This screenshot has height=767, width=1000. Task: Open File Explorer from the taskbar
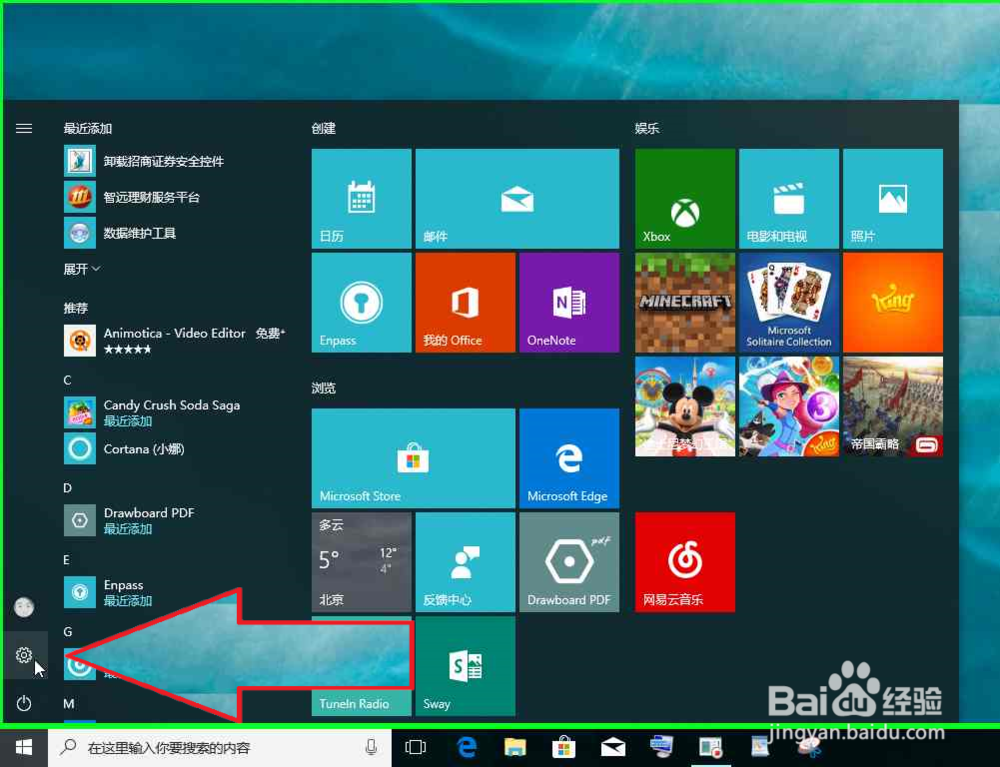click(x=515, y=747)
